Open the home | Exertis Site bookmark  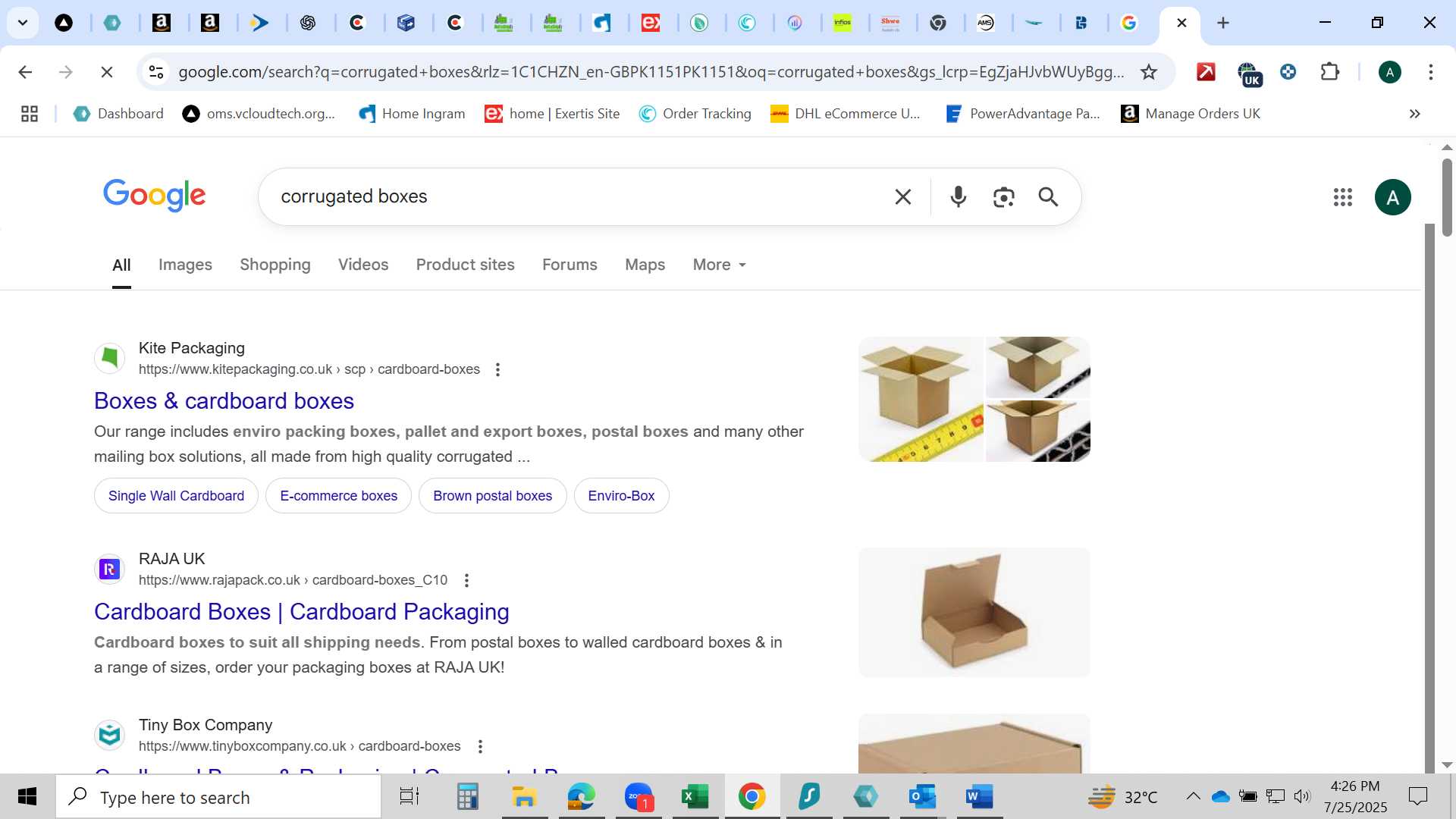click(x=552, y=114)
